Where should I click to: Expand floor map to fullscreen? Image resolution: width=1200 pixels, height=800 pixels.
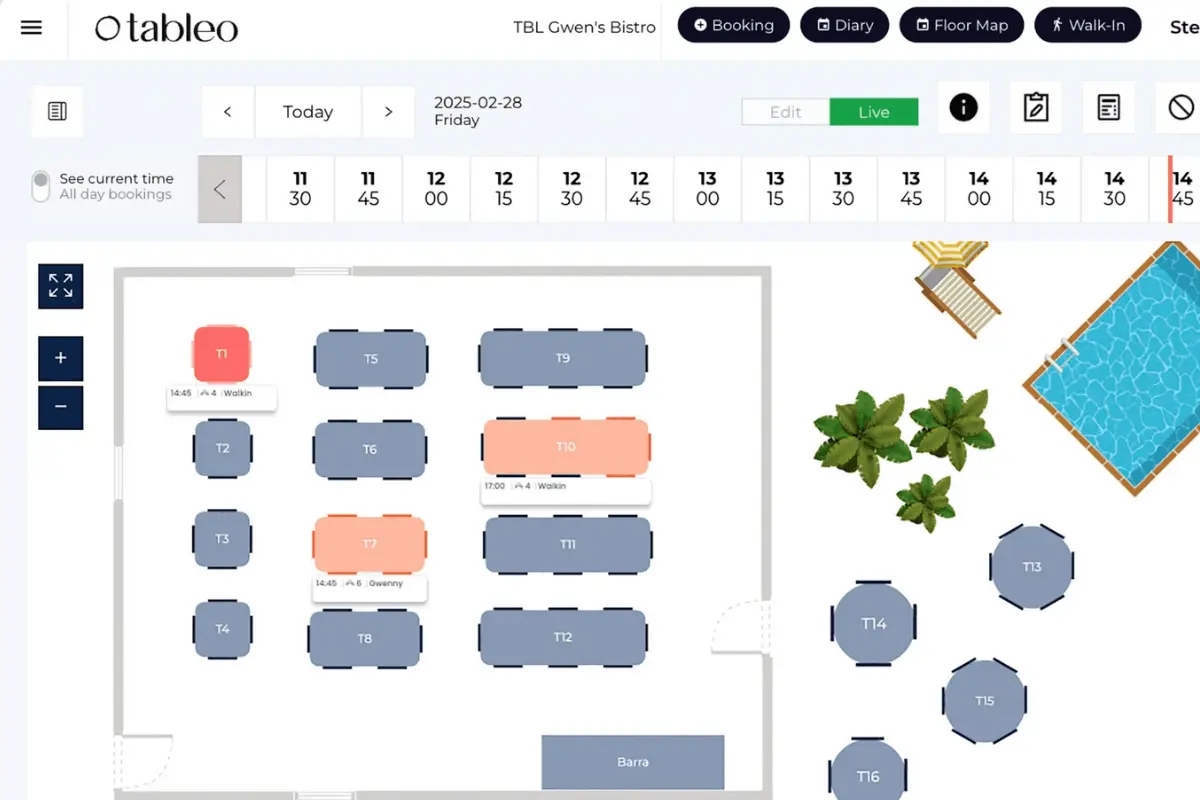[x=60, y=286]
